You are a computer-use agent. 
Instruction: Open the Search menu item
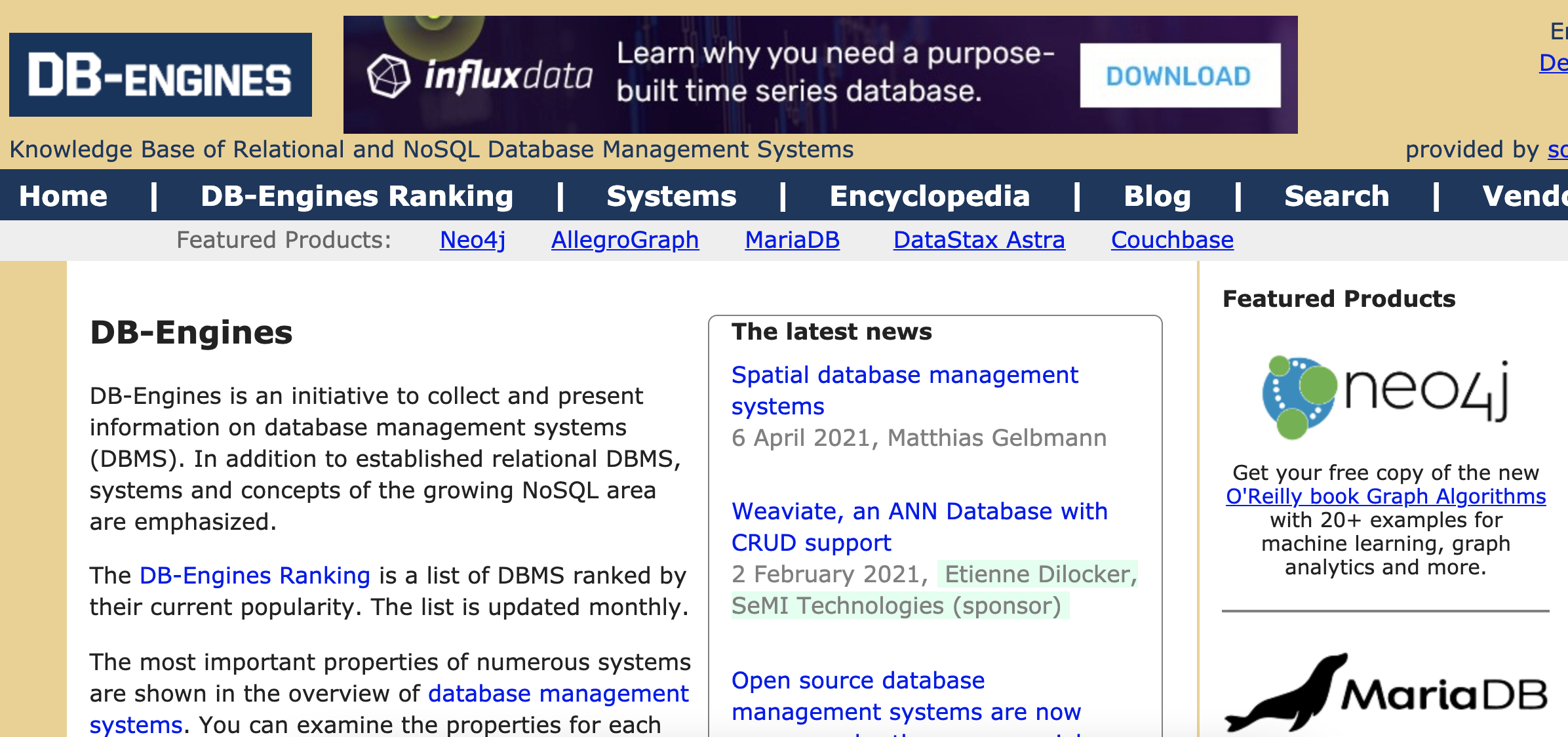pos(1337,196)
